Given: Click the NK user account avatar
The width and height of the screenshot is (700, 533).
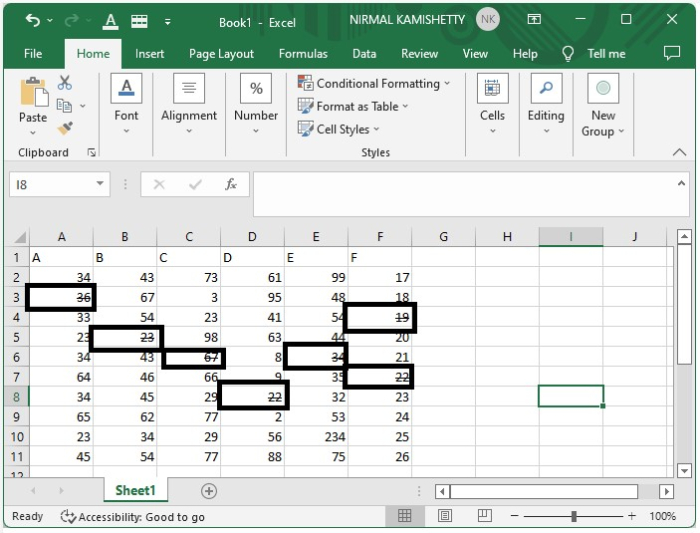Looking at the screenshot, I should 488,20.
